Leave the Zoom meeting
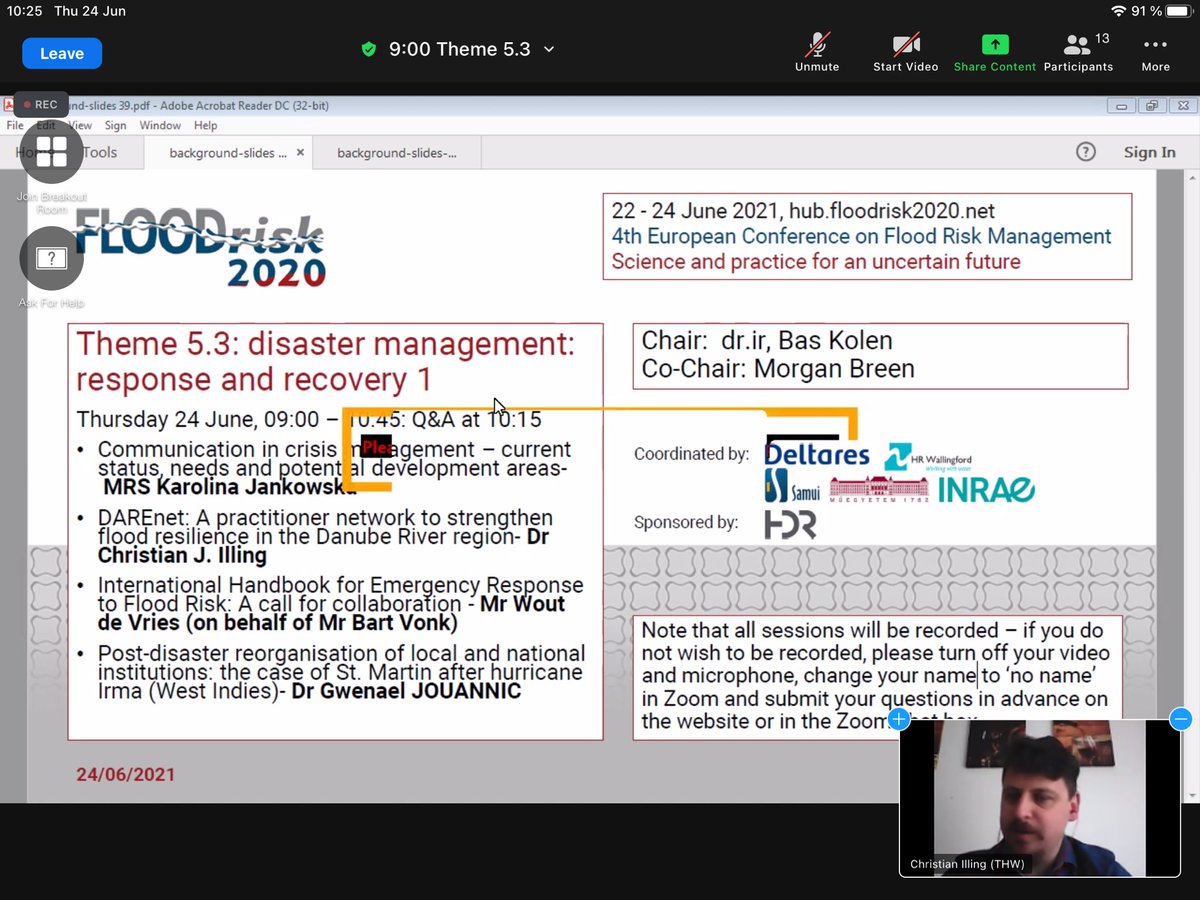 [x=61, y=52]
